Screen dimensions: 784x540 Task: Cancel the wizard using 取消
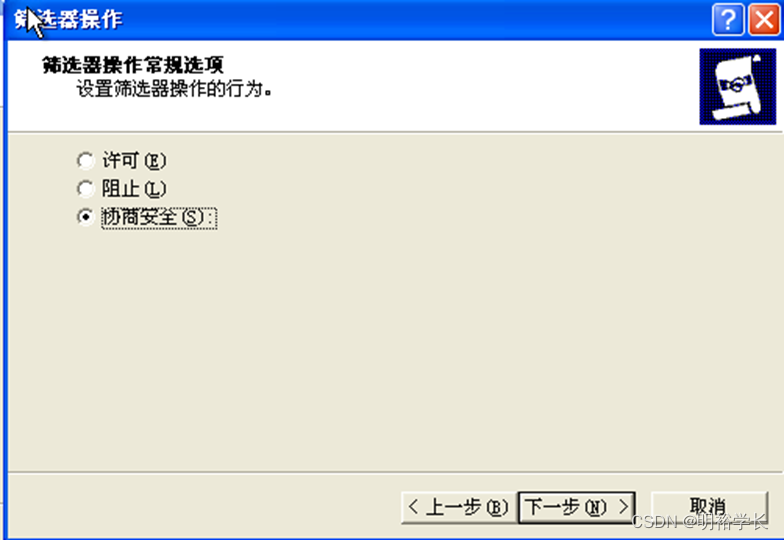pos(709,508)
